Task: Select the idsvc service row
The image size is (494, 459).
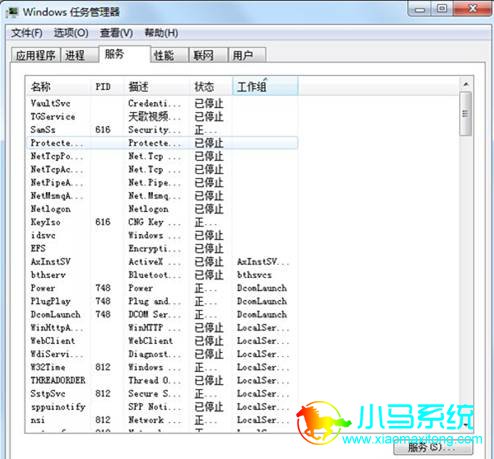Action: pyautogui.click(x=162, y=235)
